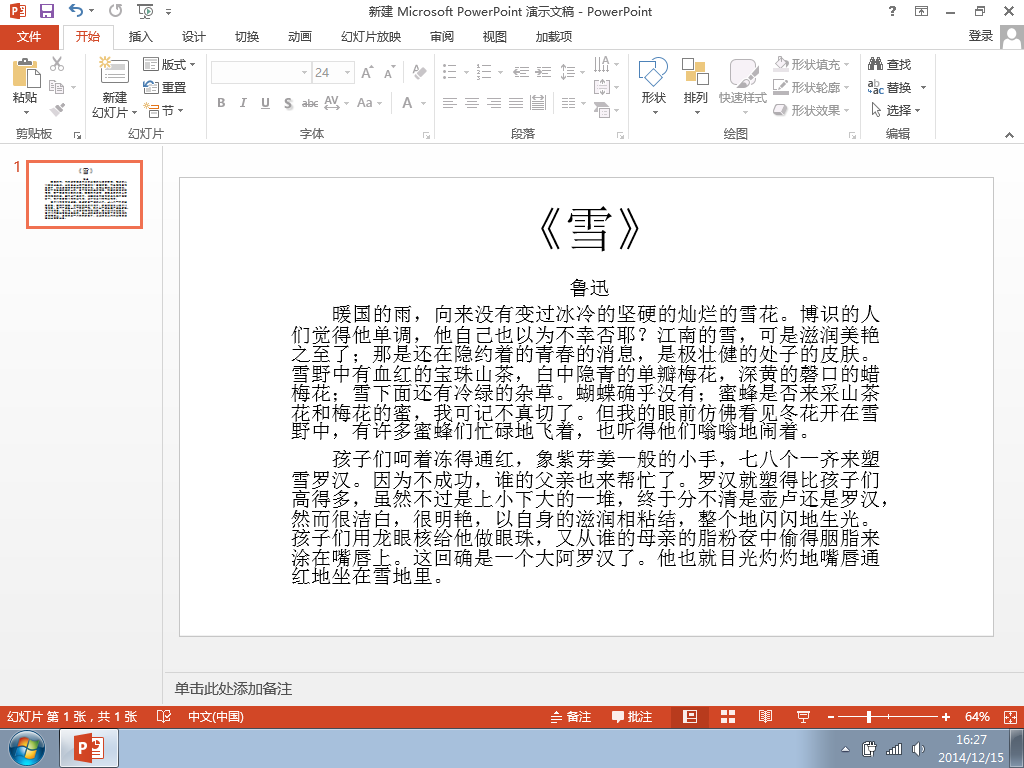1024x768 pixels.
Task: Center align text
Action: (472, 103)
